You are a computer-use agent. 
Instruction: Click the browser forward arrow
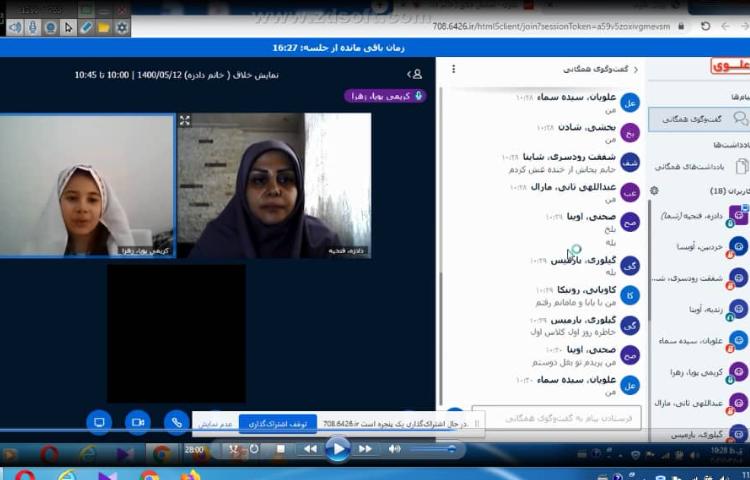(743, 26)
